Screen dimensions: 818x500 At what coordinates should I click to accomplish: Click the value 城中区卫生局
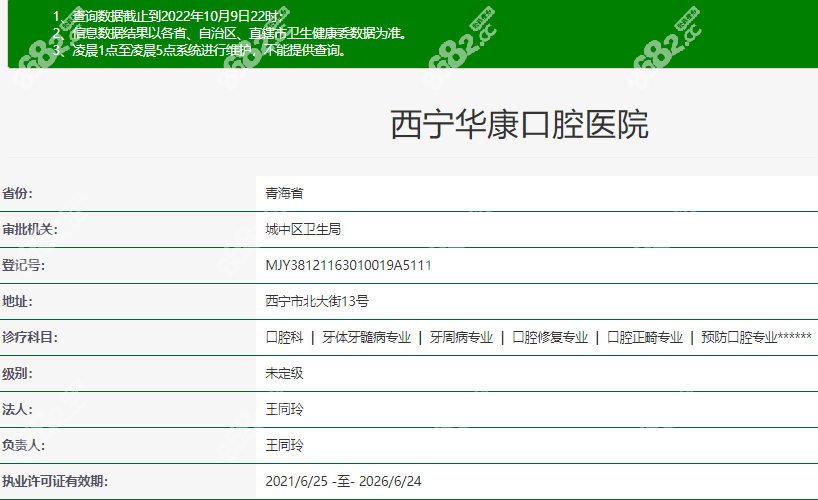(303, 229)
